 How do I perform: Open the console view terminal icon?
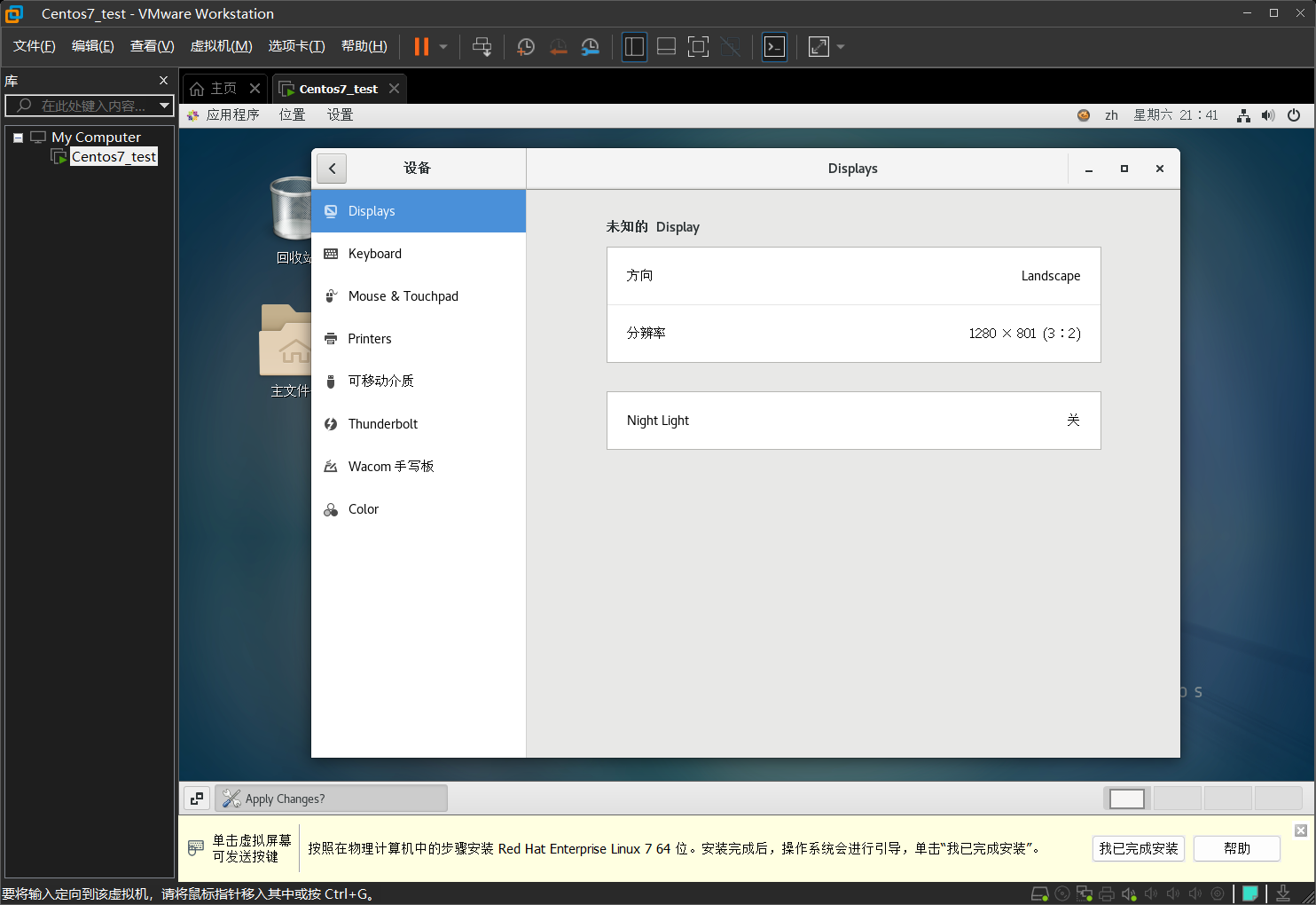[774, 47]
